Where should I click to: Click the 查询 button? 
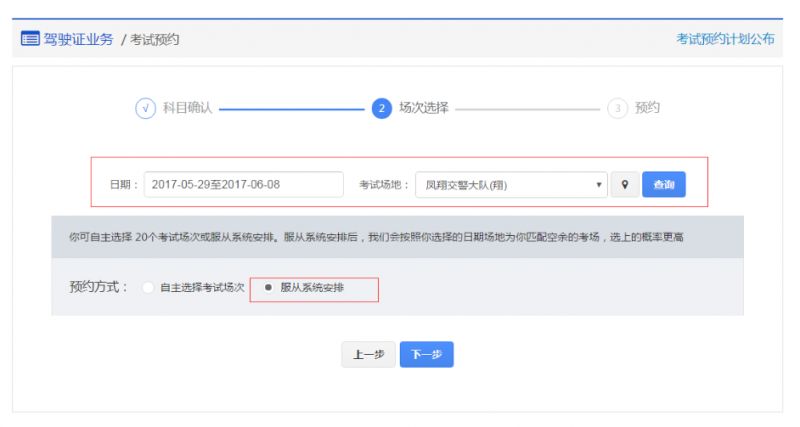[664, 185]
